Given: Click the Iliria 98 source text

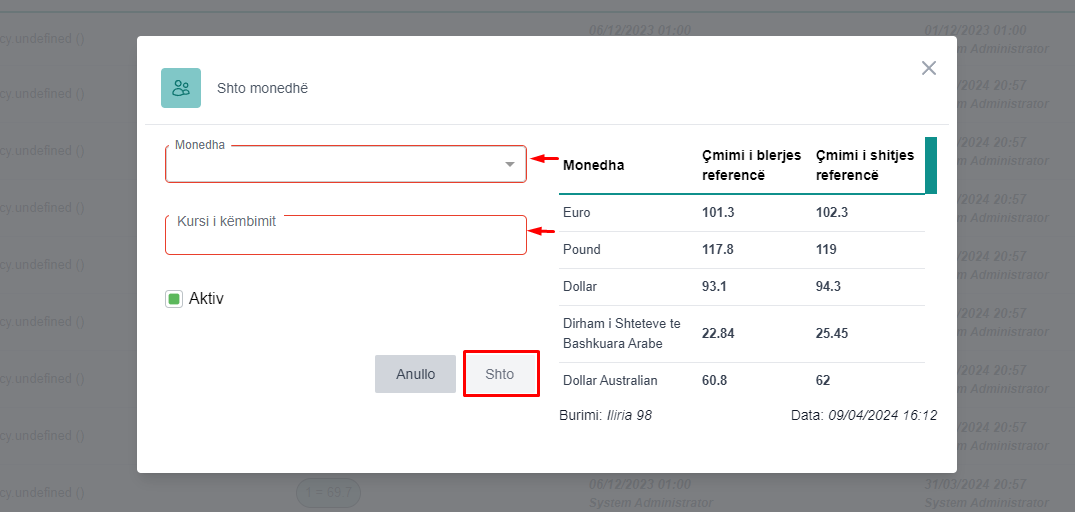Looking at the screenshot, I should (x=629, y=415).
